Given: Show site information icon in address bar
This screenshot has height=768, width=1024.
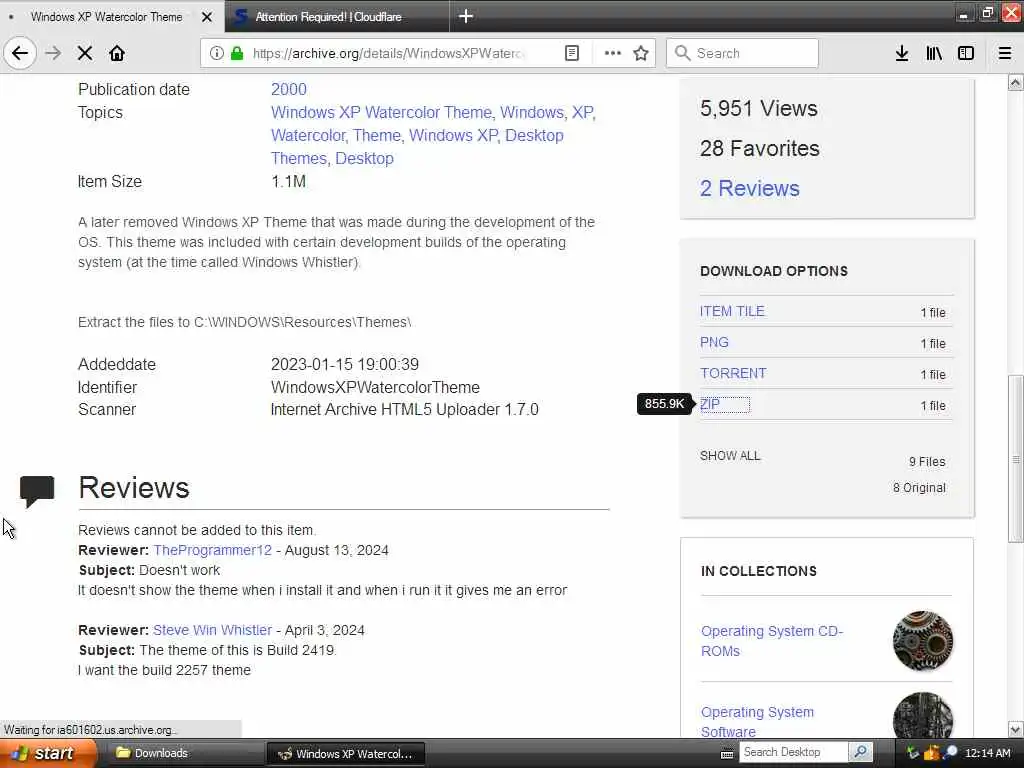Looking at the screenshot, I should pyautogui.click(x=216, y=53).
